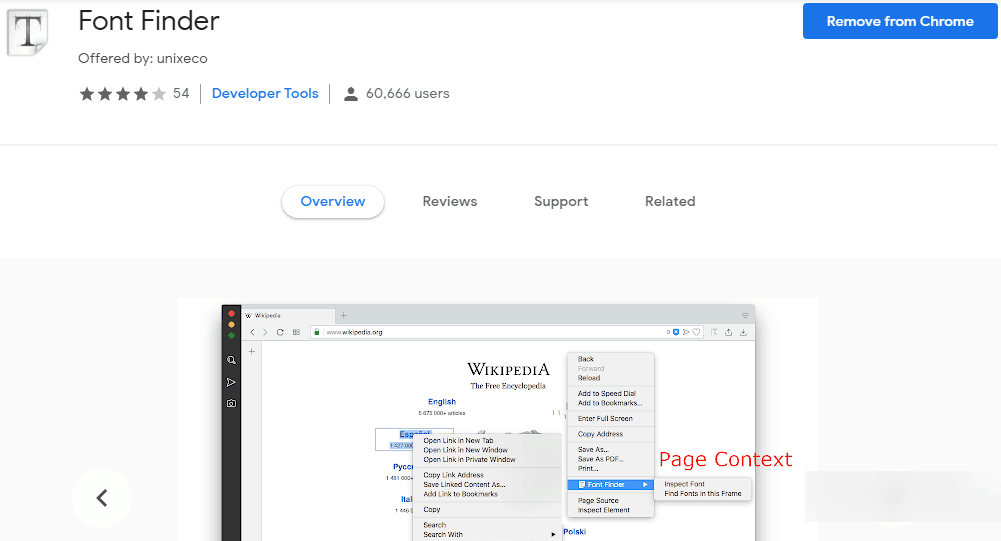The image size is (1001, 541).
Task: Click the 'Offered by: unixeco' text
Action: coord(142,58)
